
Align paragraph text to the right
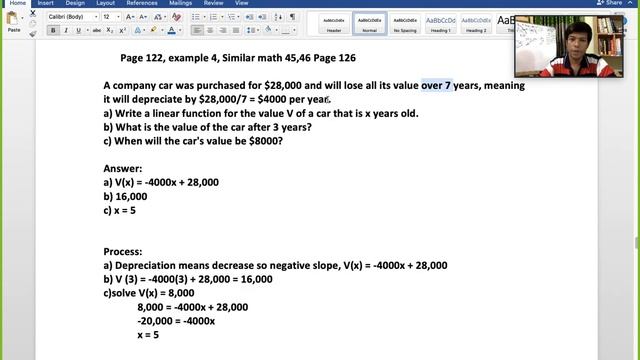click(223, 30)
